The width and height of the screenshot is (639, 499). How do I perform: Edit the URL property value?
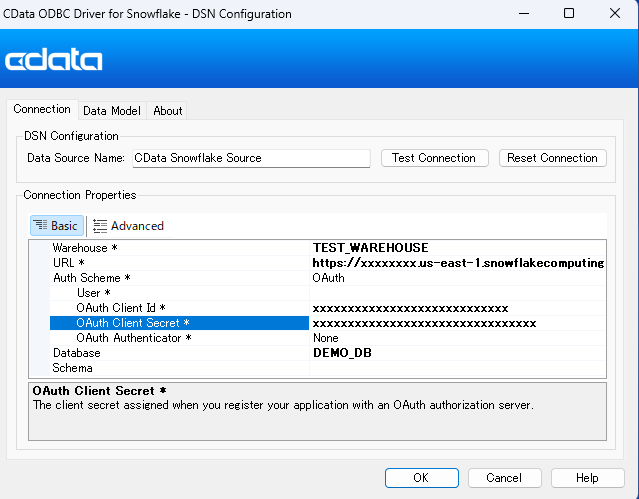pyautogui.click(x=457, y=263)
